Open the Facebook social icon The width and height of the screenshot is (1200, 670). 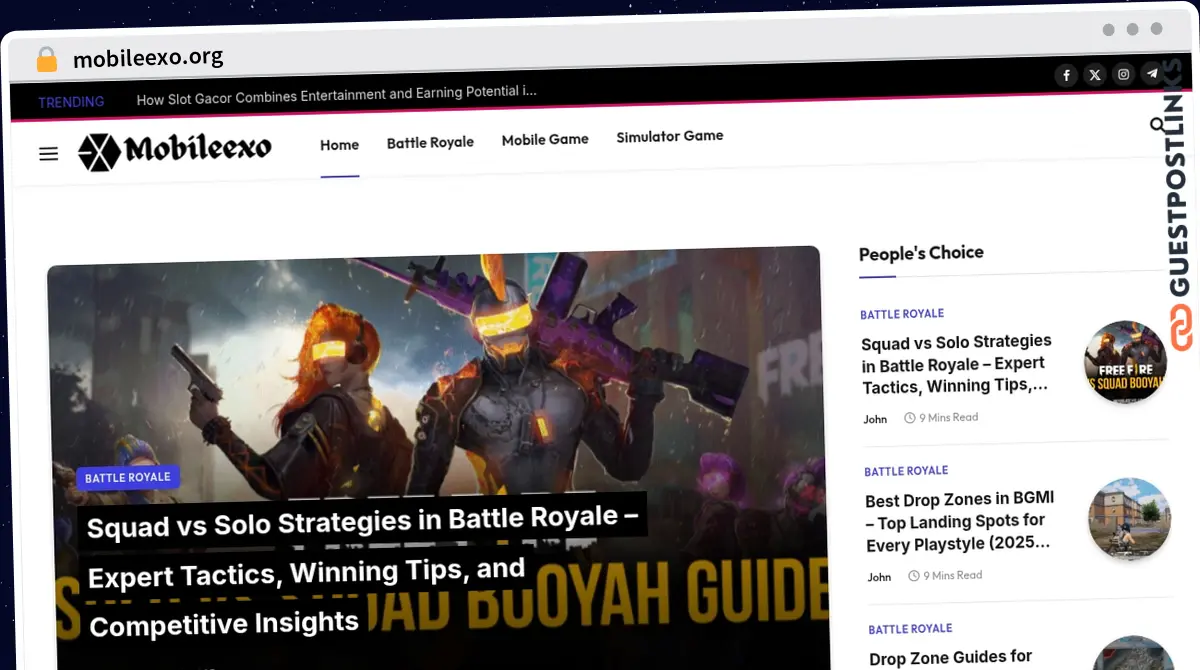1066,75
